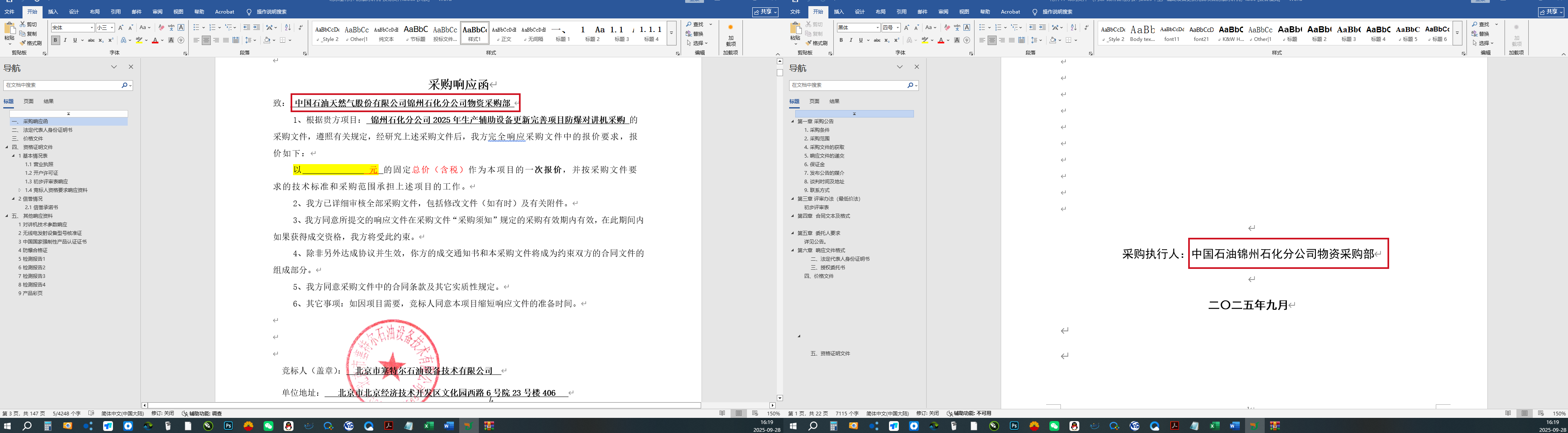
Task: Open font size dropdown (四号) in right window
Action: [x=898, y=27]
